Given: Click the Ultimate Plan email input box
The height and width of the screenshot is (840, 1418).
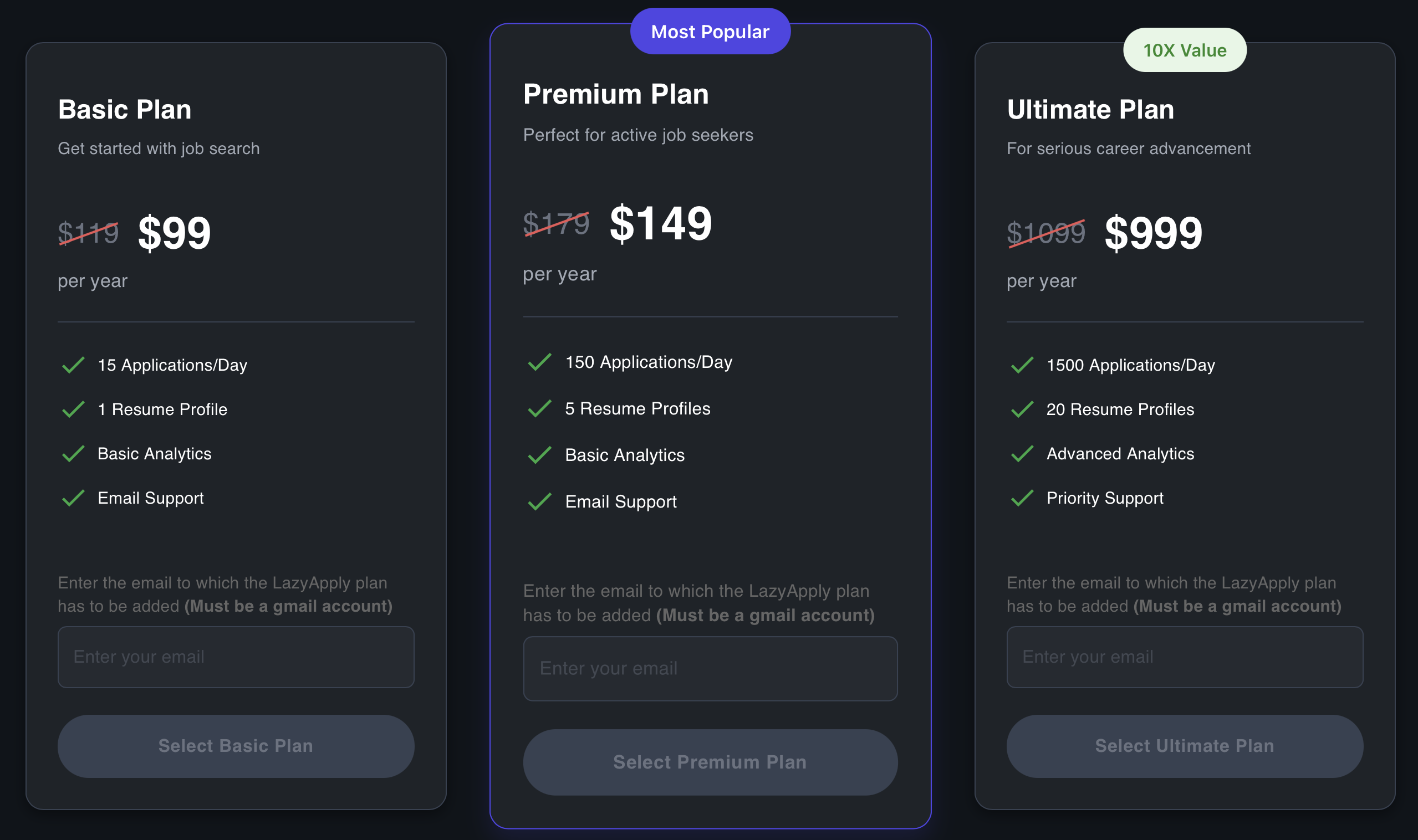Looking at the screenshot, I should (x=1185, y=657).
